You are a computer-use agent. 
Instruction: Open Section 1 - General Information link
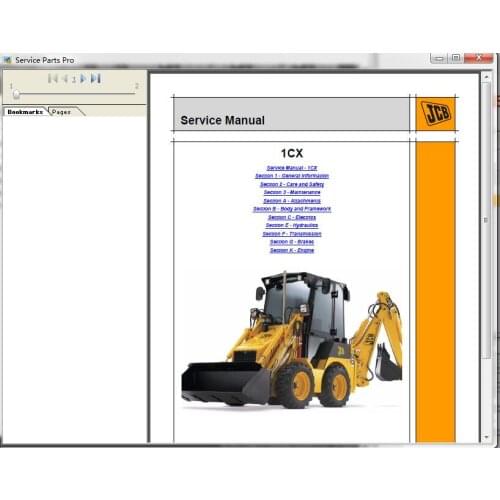[x=292, y=176]
